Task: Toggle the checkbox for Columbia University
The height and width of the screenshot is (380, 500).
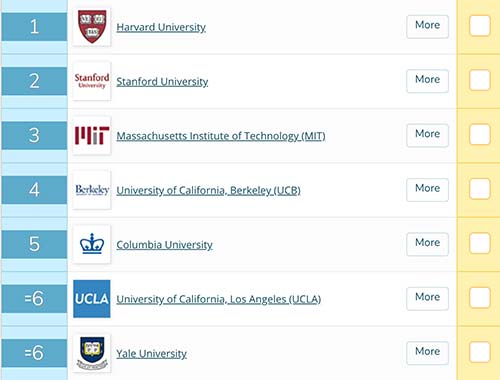Action: (x=480, y=243)
